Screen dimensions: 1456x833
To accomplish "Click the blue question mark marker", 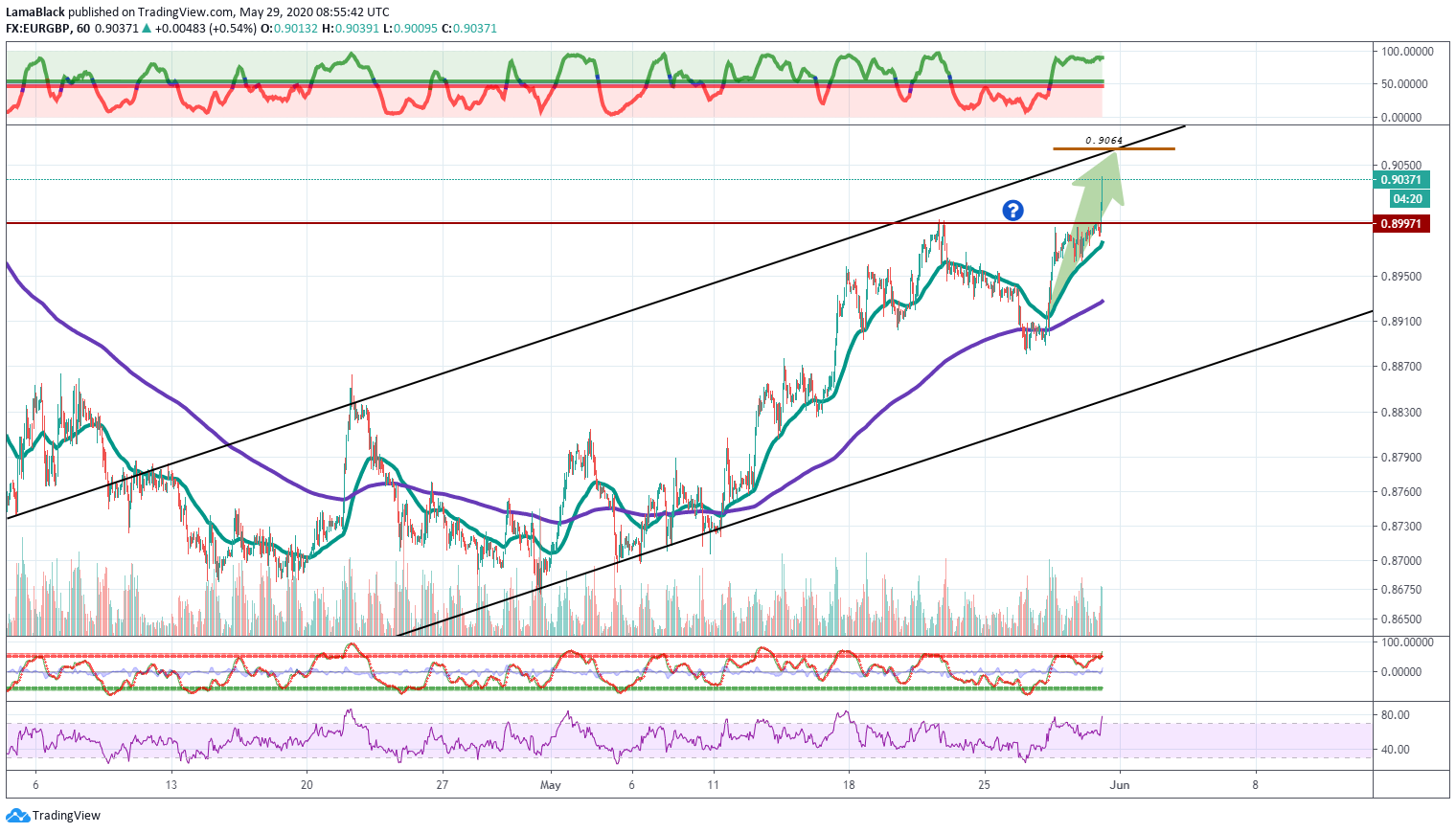I will pos(1012,211).
